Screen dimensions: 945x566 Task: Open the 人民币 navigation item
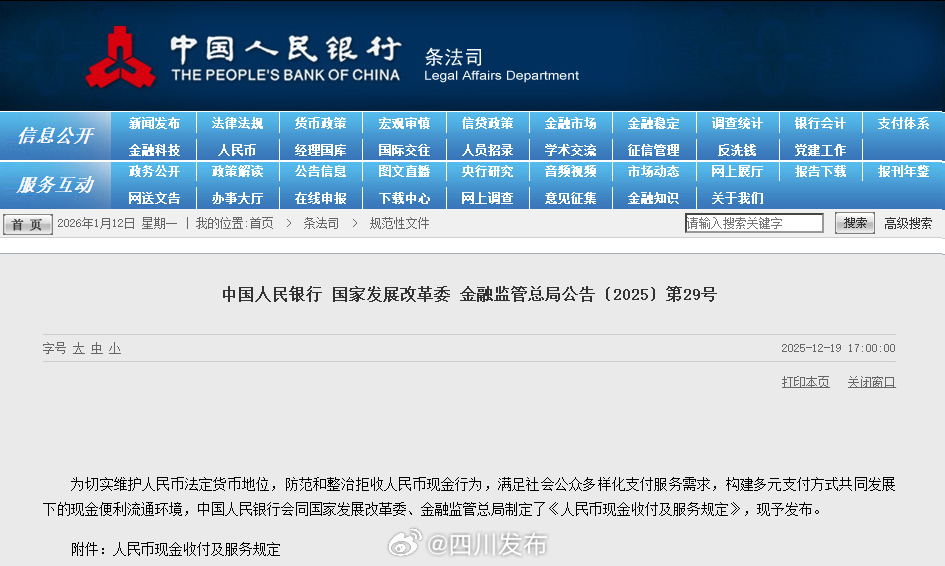pos(237,150)
